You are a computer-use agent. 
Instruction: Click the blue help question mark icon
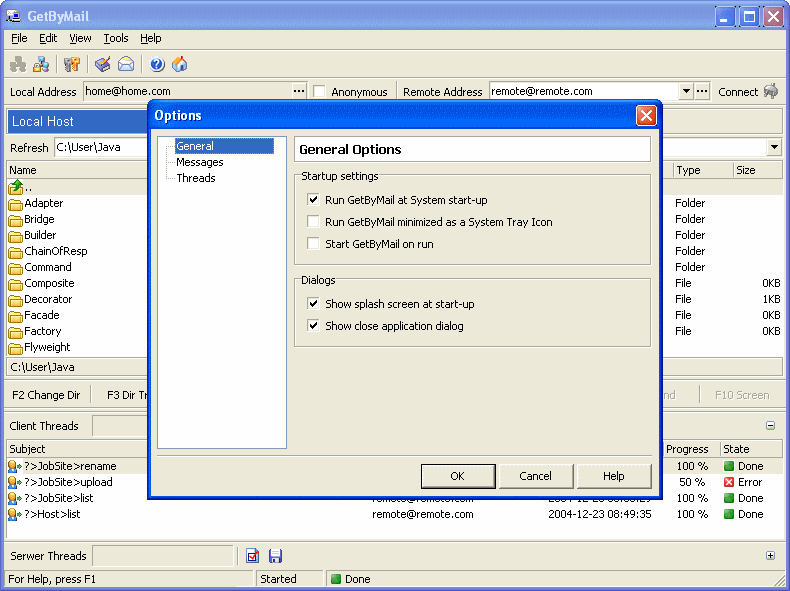157,64
